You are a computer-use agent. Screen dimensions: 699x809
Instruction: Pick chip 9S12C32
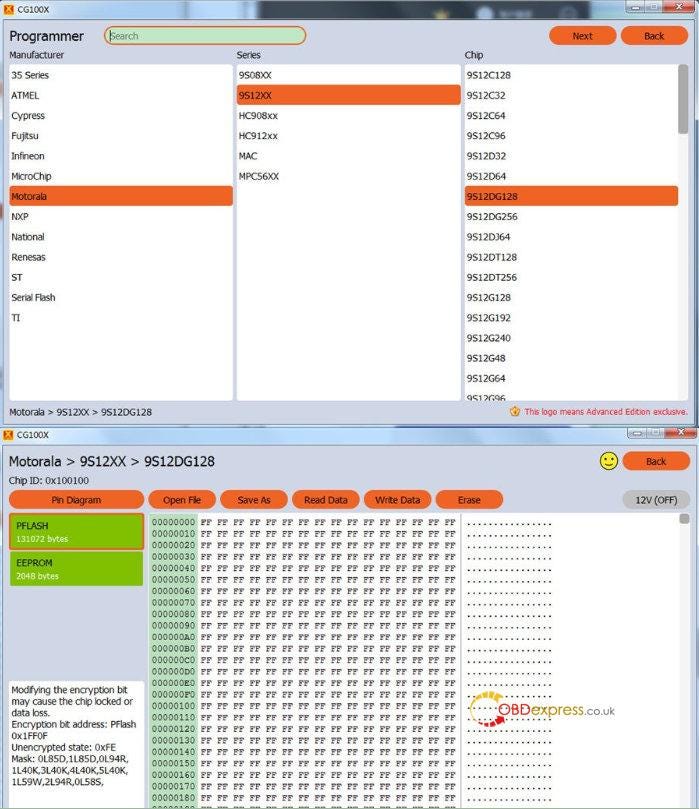(x=571, y=95)
